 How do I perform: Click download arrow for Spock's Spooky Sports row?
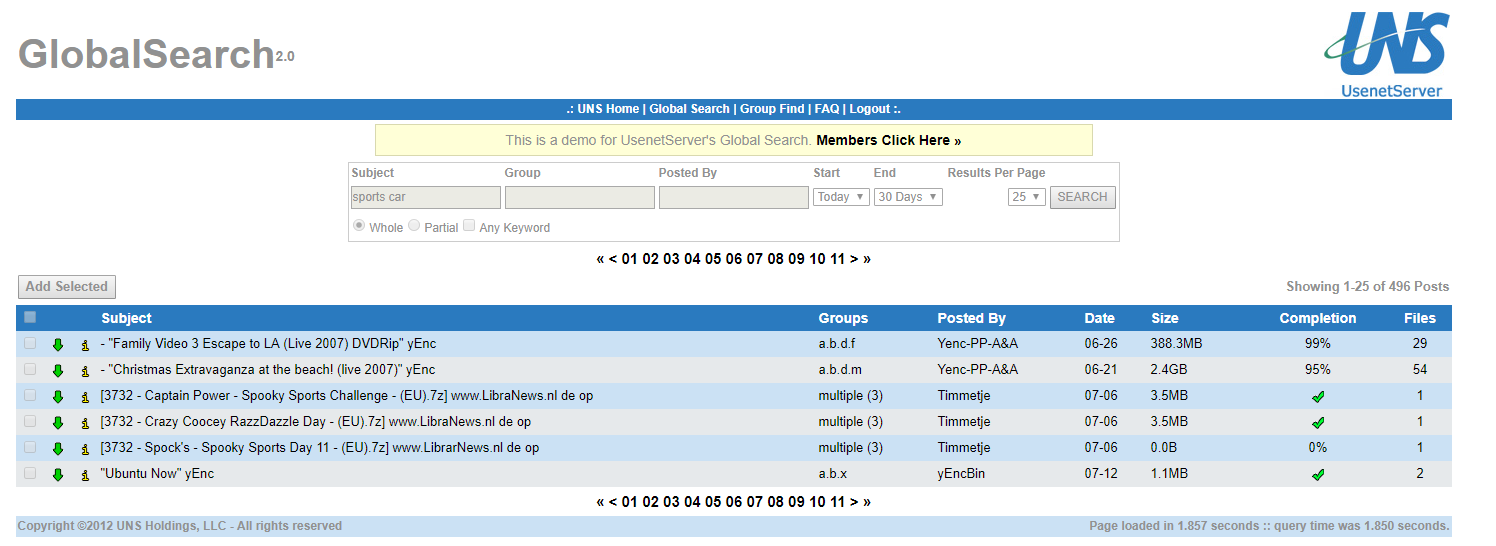[x=58, y=448]
